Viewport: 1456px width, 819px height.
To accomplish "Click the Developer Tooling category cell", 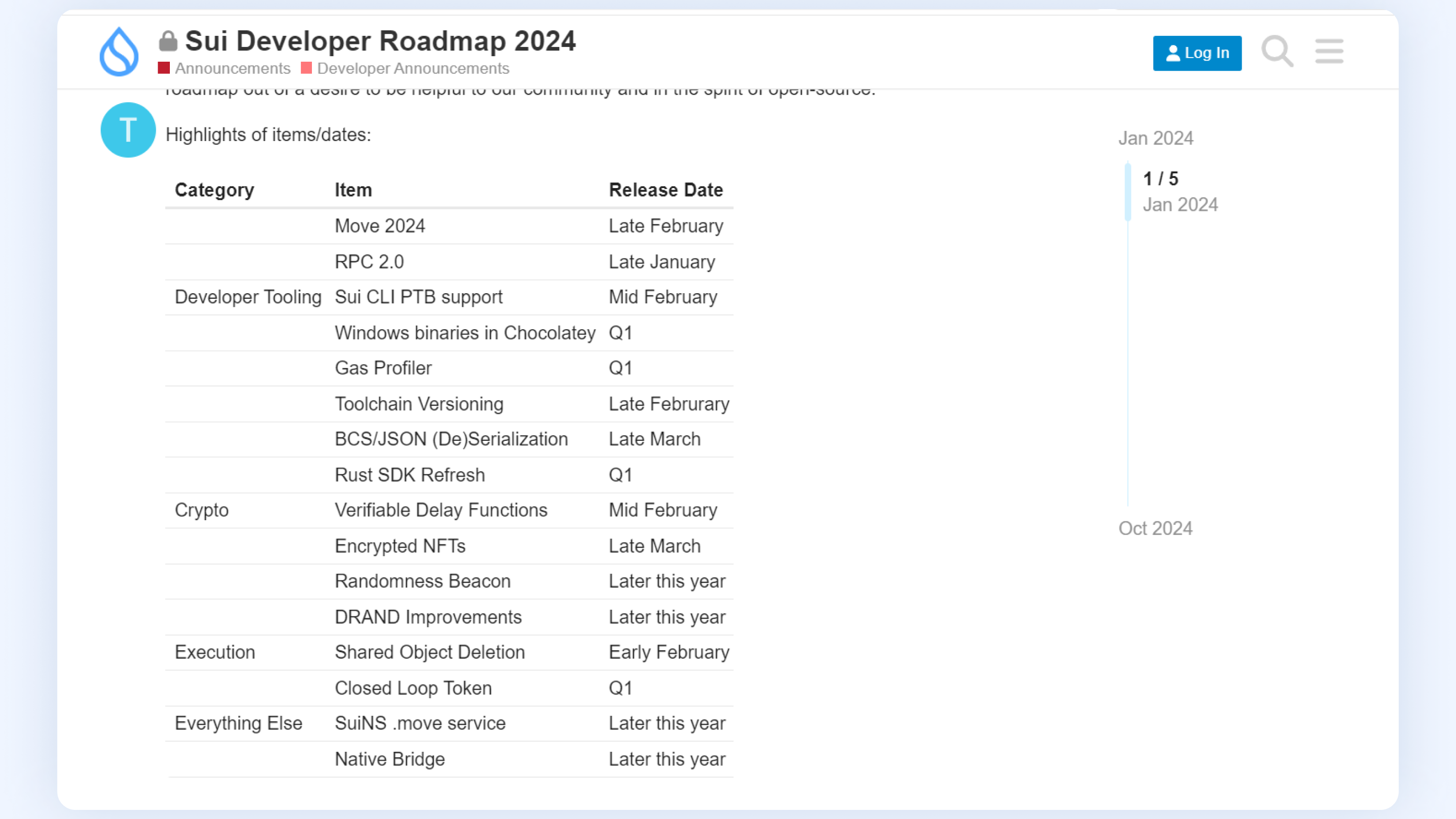I will [x=248, y=297].
